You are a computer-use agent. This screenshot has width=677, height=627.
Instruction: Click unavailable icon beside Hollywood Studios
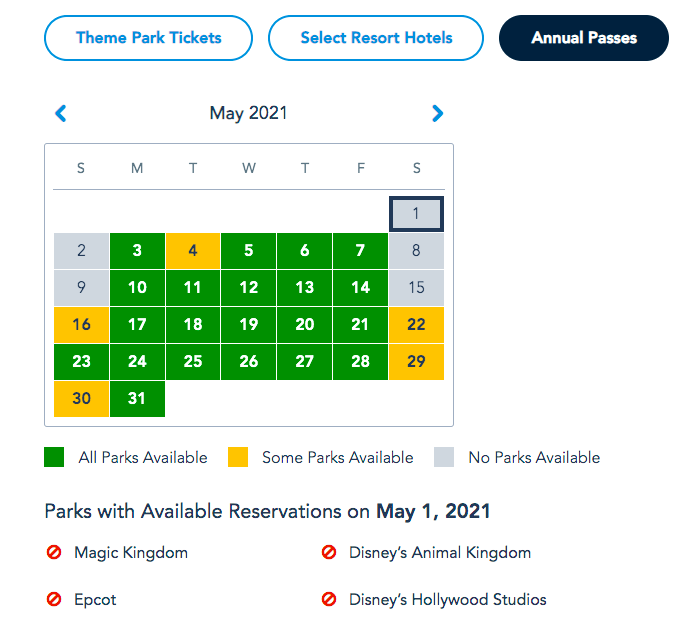point(328,600)
